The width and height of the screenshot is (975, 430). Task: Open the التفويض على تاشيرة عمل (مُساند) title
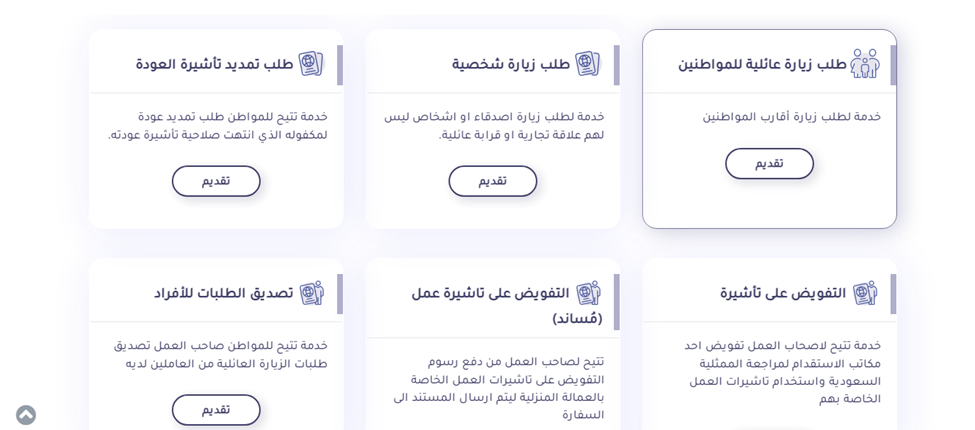(x=490, y=305)
